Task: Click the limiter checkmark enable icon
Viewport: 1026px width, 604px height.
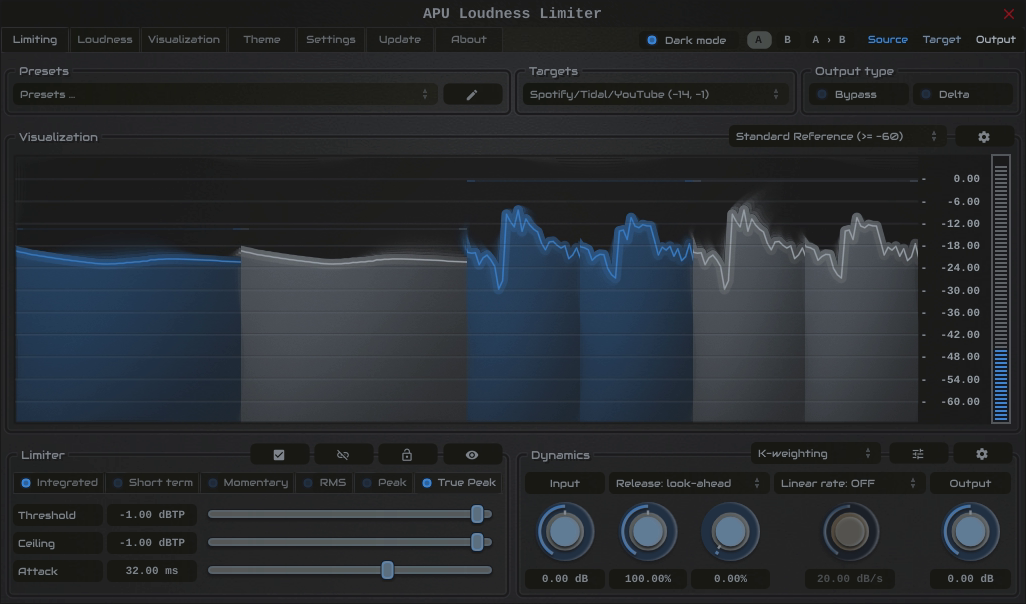Action: click(x=279, y=455)
